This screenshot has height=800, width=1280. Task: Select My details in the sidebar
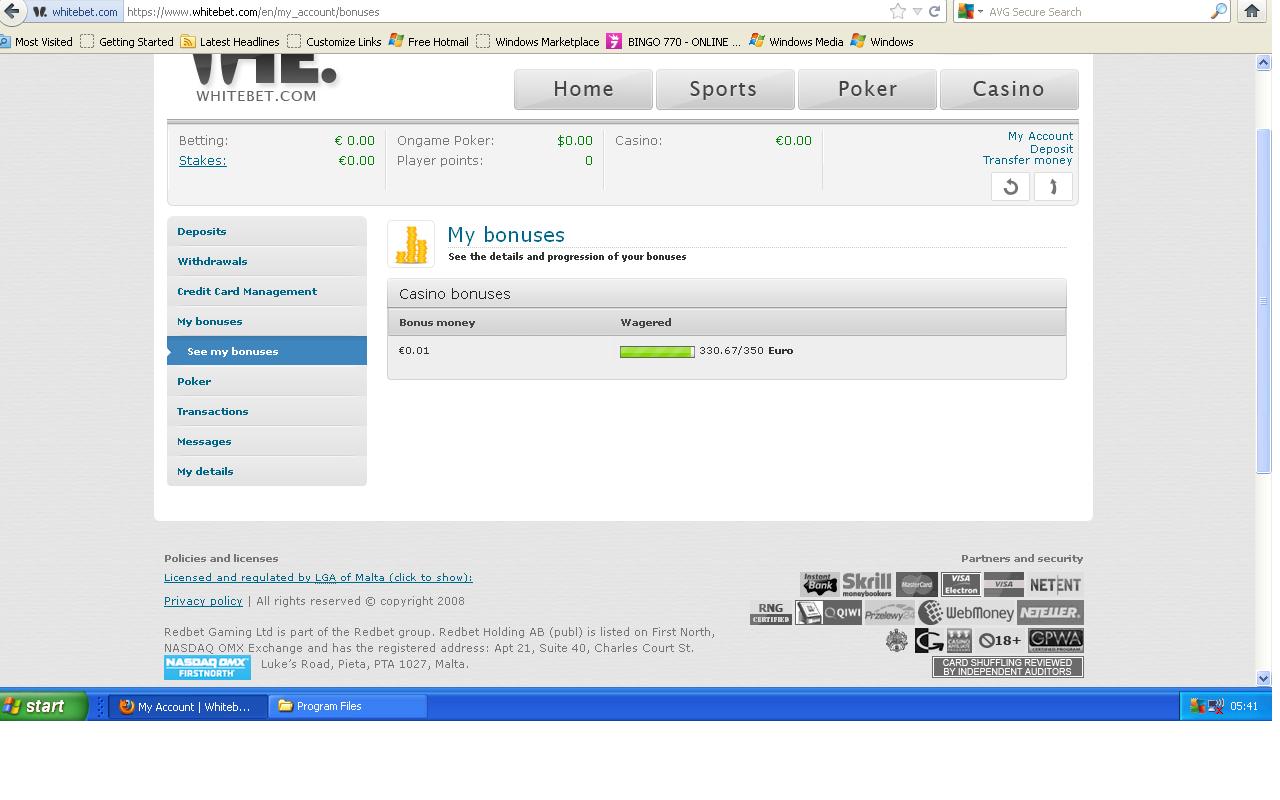click(x=267, y=471)
